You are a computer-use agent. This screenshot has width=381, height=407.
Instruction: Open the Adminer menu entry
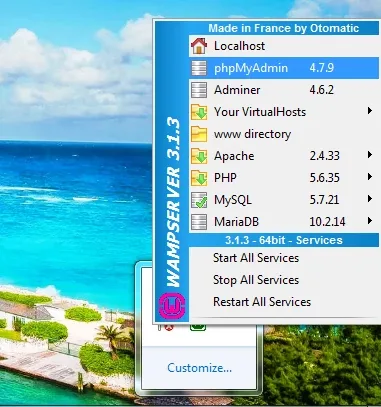pos(284,90)
